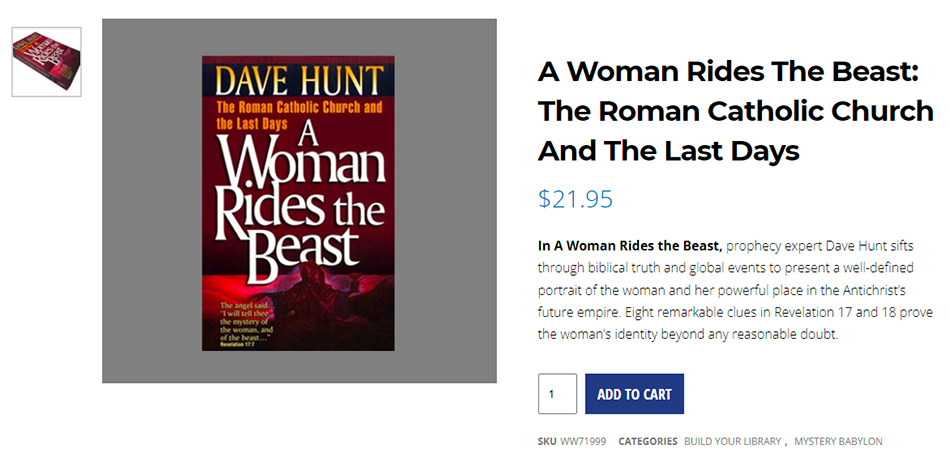This screenshot has height=466, width=950.
Task: Click the $21.95 price
Action: [575, 199]
